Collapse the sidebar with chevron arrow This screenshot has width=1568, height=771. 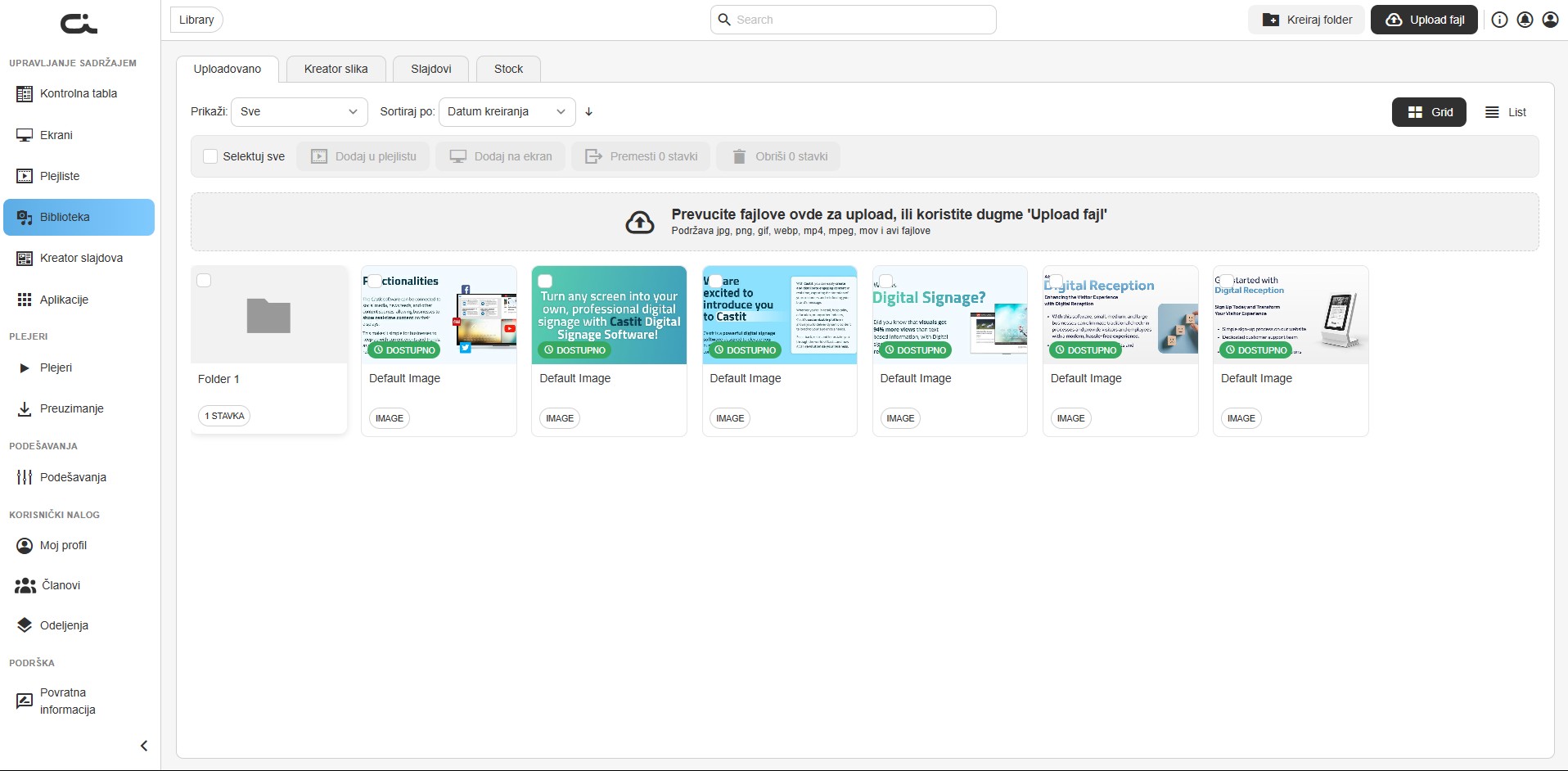144,746
